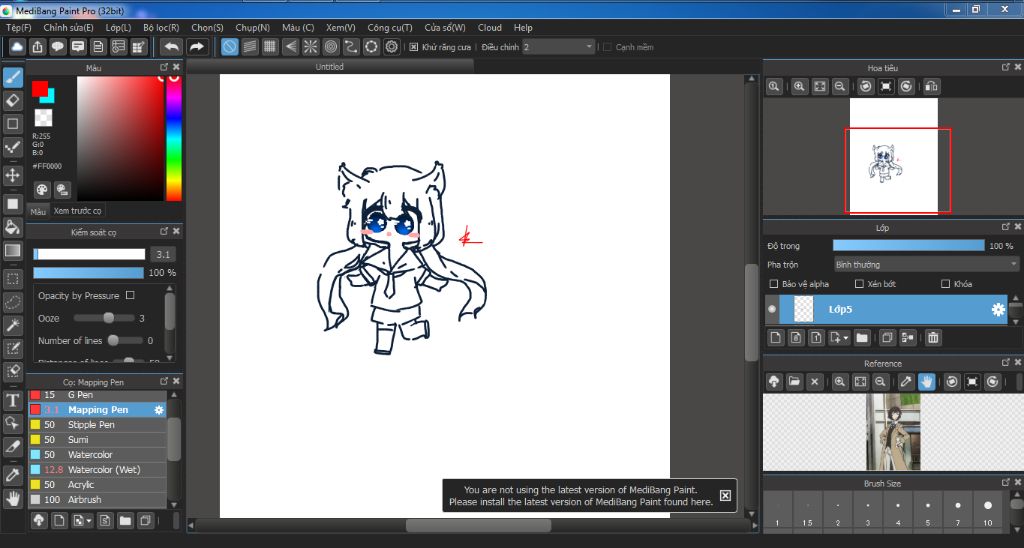Image resolution: width=1024 pixels, height=548 pixels.
Task: Choose the Move tool
Action: (12, 175)
